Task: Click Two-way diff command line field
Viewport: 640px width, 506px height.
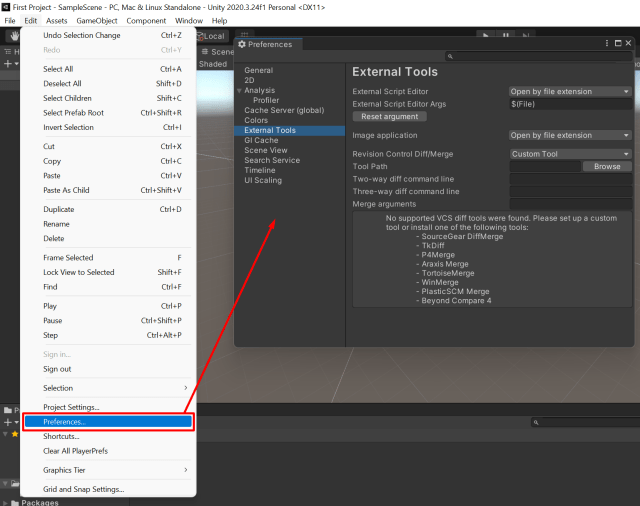Action: [x=571, y=179]
